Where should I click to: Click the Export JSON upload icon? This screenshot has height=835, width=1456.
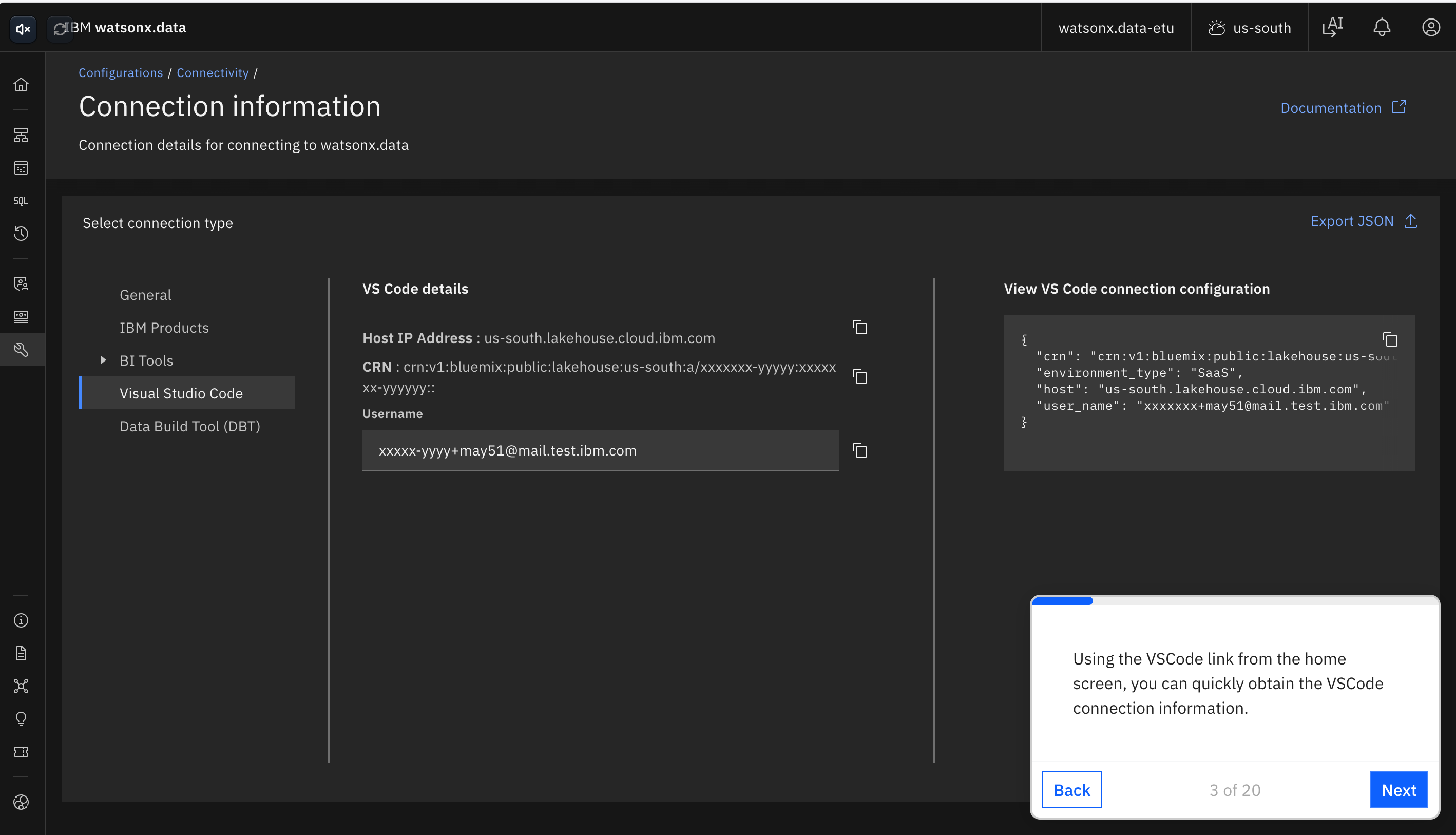pyautogui.click(x=1411, y=221)
